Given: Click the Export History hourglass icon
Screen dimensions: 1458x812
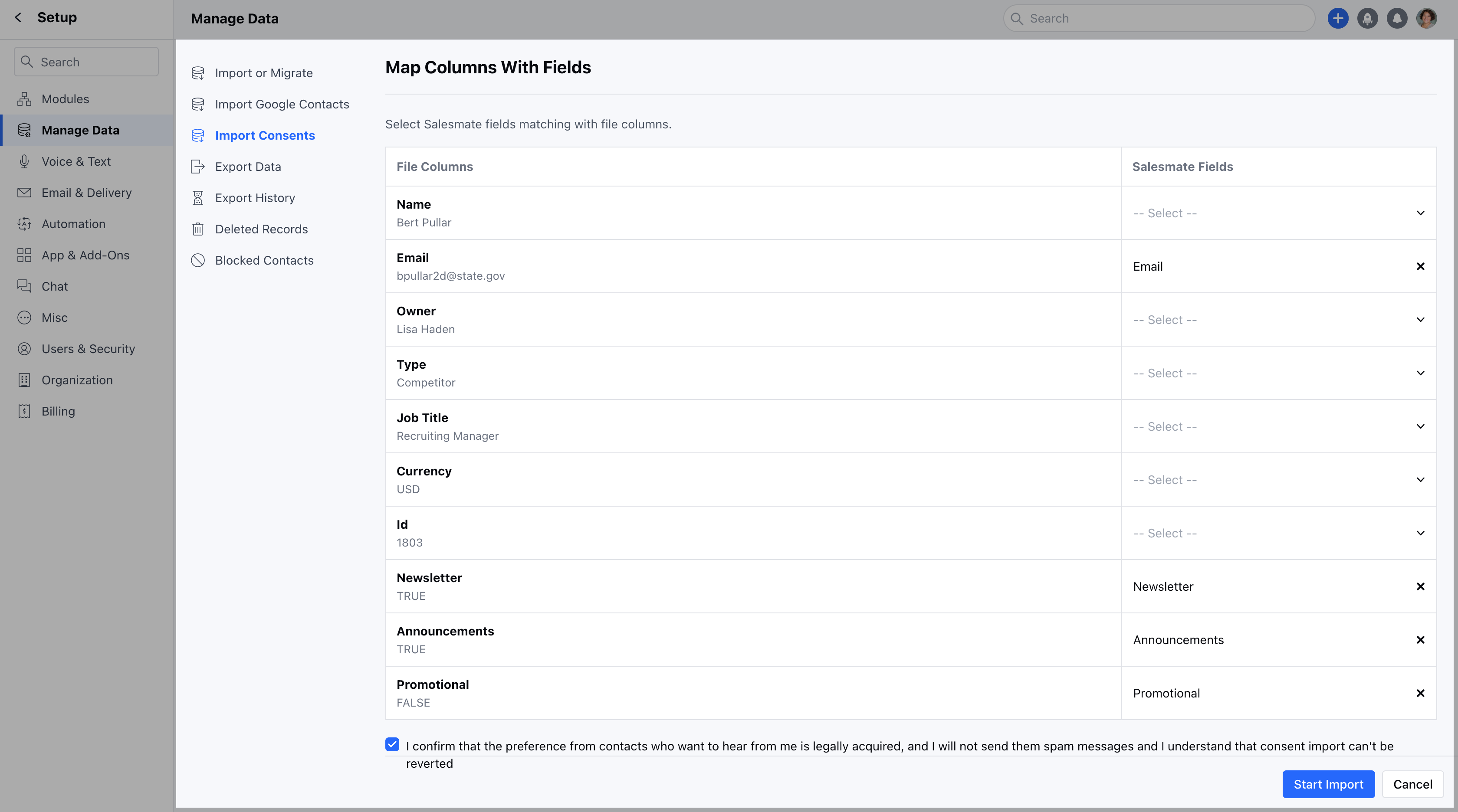Looking at the screenshot, I should click(x=197, y=198).
